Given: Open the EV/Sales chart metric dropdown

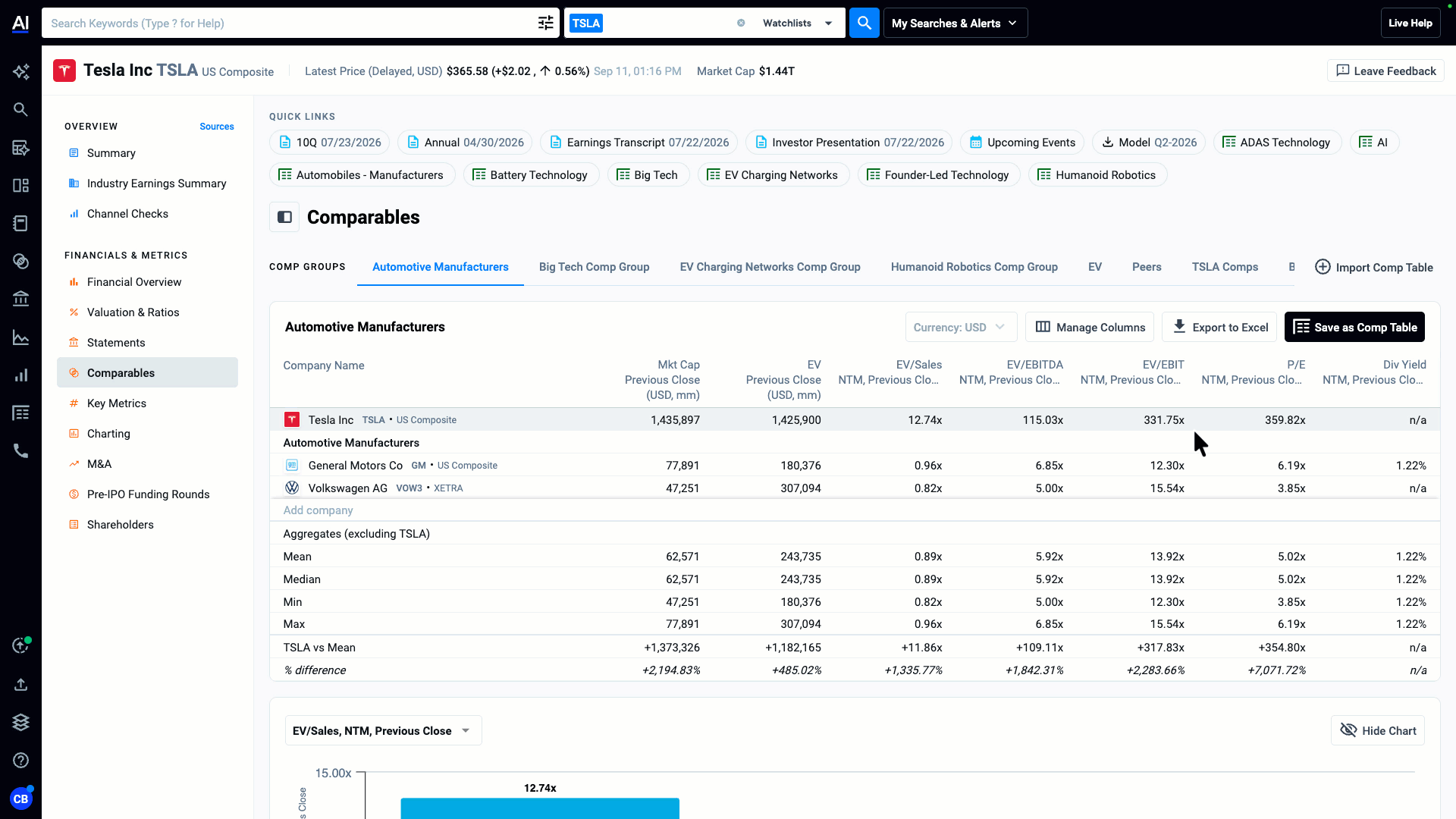Looking at the screenshot, I should click(383, 730).
